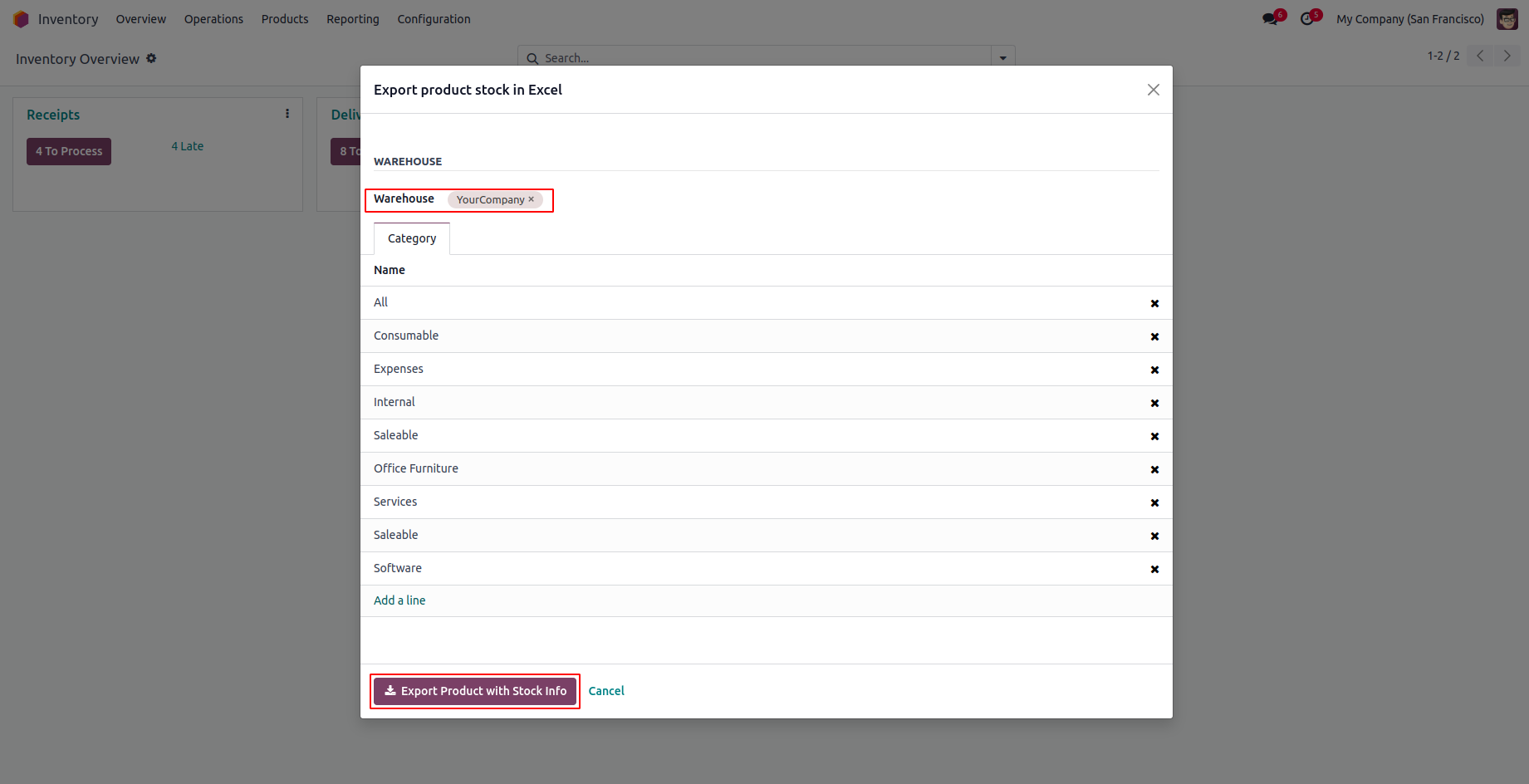Open the Receipts card kebab menu
The height and width of the screenshot is (784, 1529).
pyautogui.click(x=287, y=114)
